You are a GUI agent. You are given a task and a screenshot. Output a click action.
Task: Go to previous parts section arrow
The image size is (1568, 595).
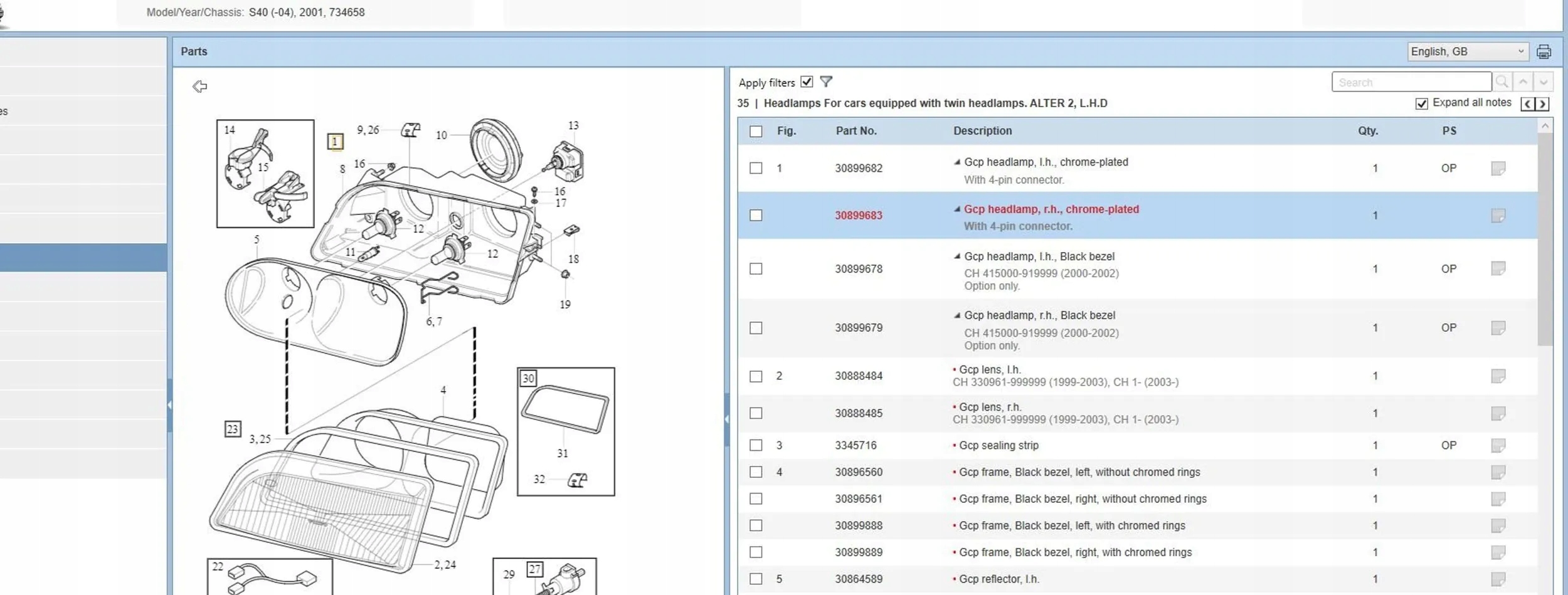tap(1528, 104)
